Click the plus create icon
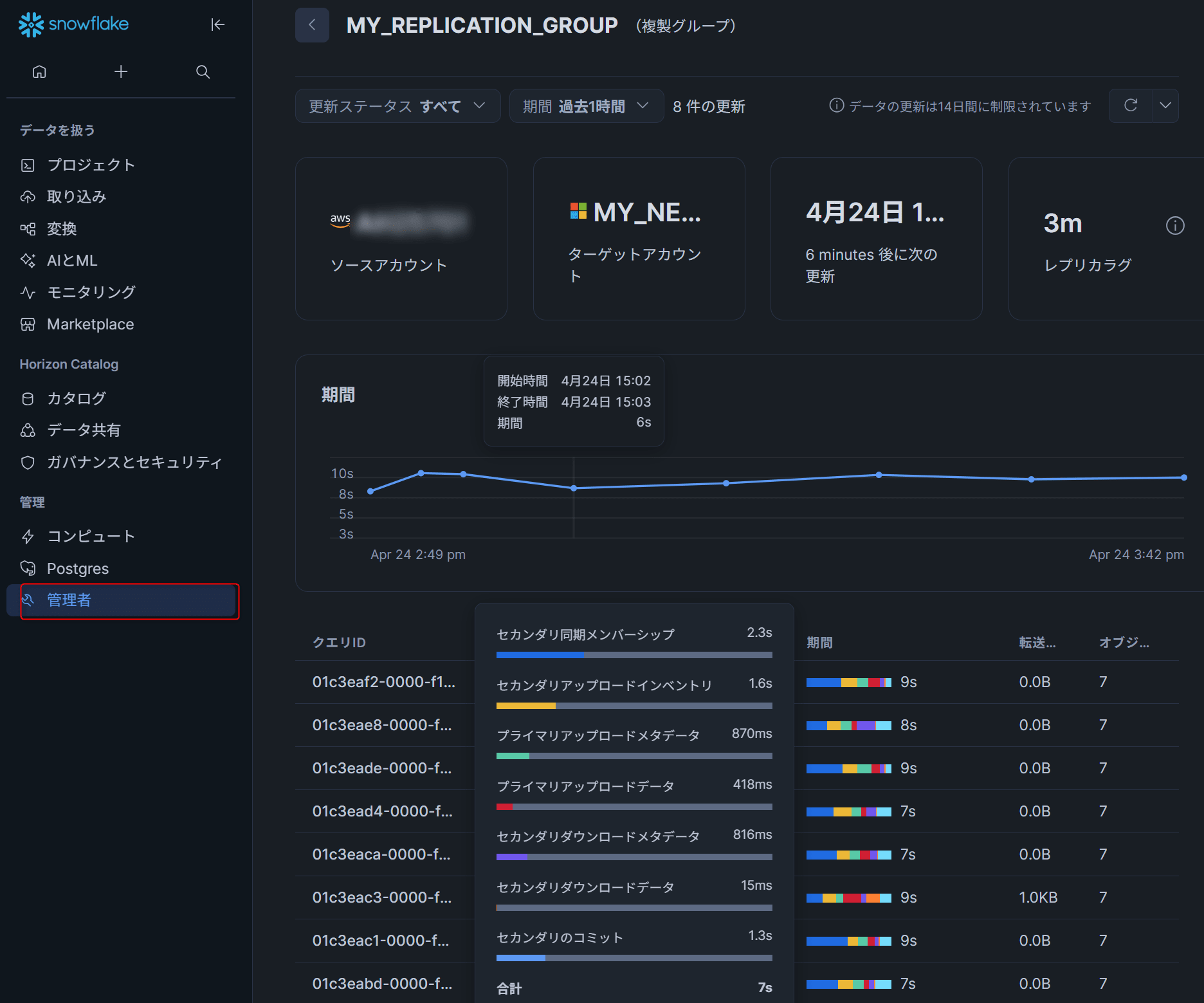 coord(121,71)
